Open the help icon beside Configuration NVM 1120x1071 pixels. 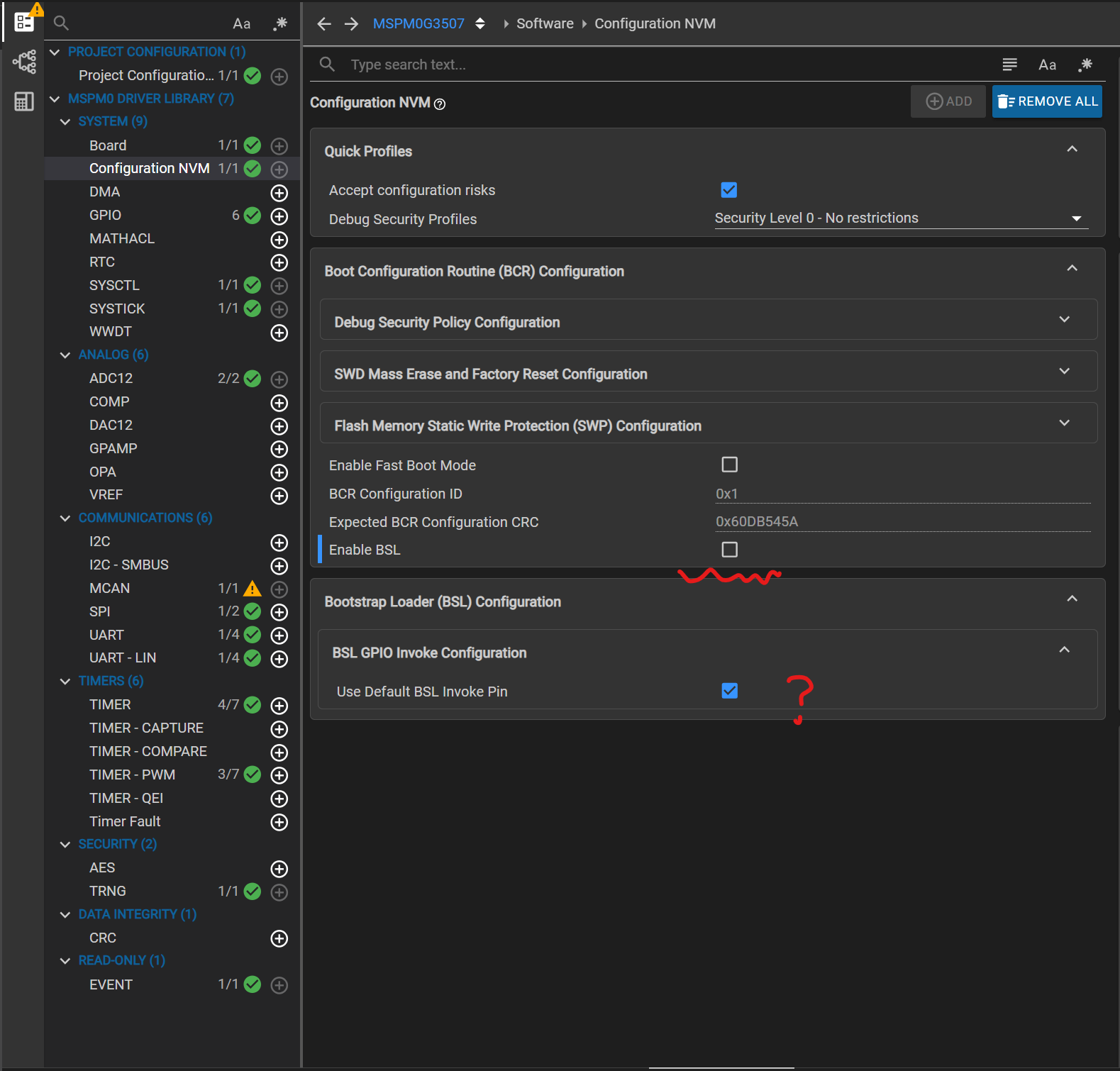coord(440,104)
